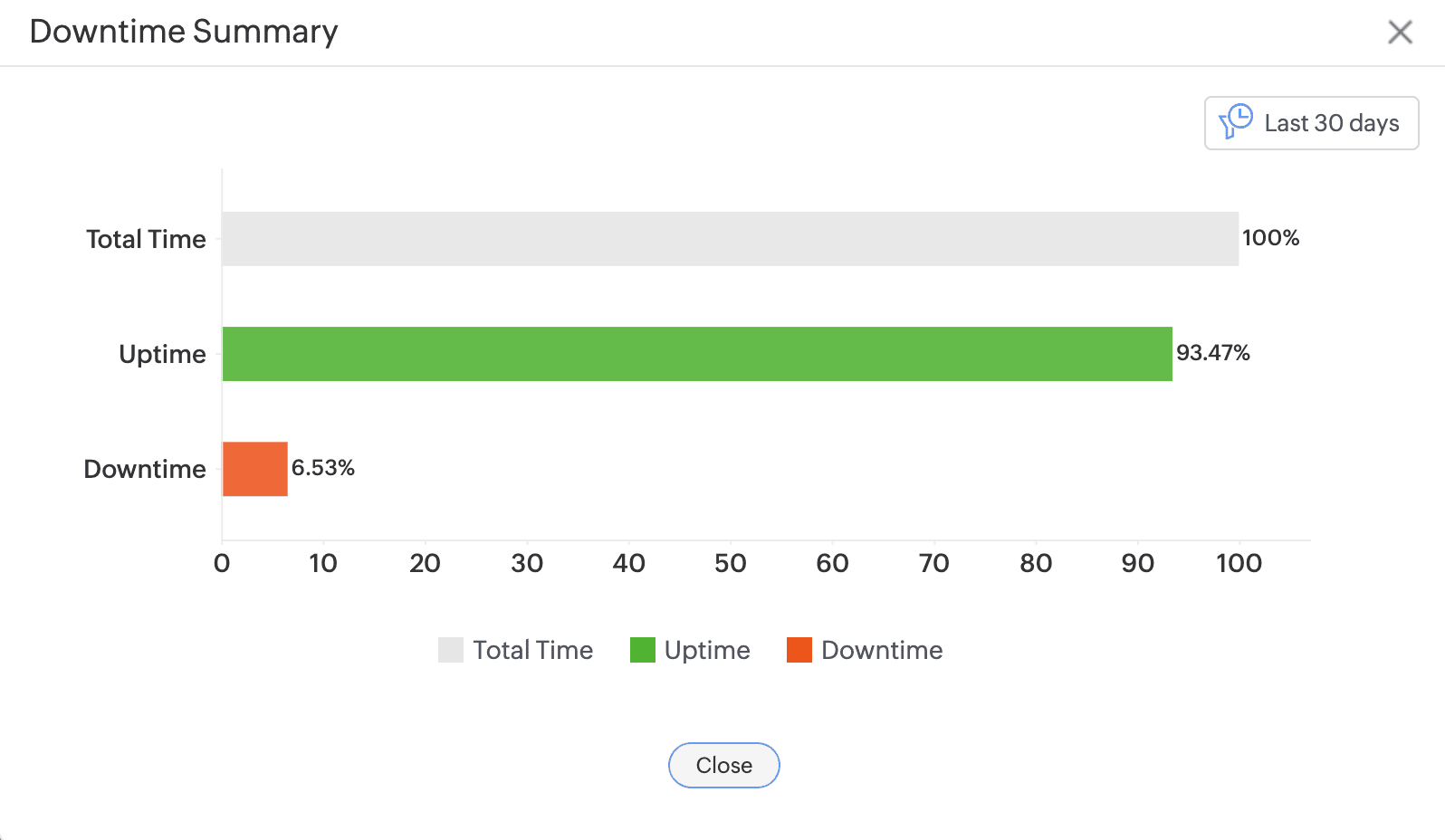1445x840 pixels.
Task: Click the Downtime Summary dialog title
Action: point(184,32)
